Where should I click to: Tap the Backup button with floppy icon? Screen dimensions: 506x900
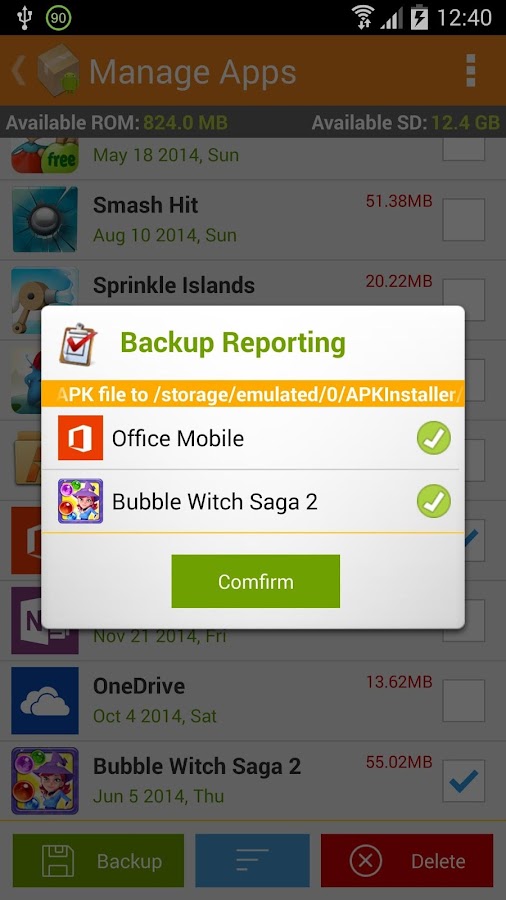pyautogui.click(x=98, y=860)
